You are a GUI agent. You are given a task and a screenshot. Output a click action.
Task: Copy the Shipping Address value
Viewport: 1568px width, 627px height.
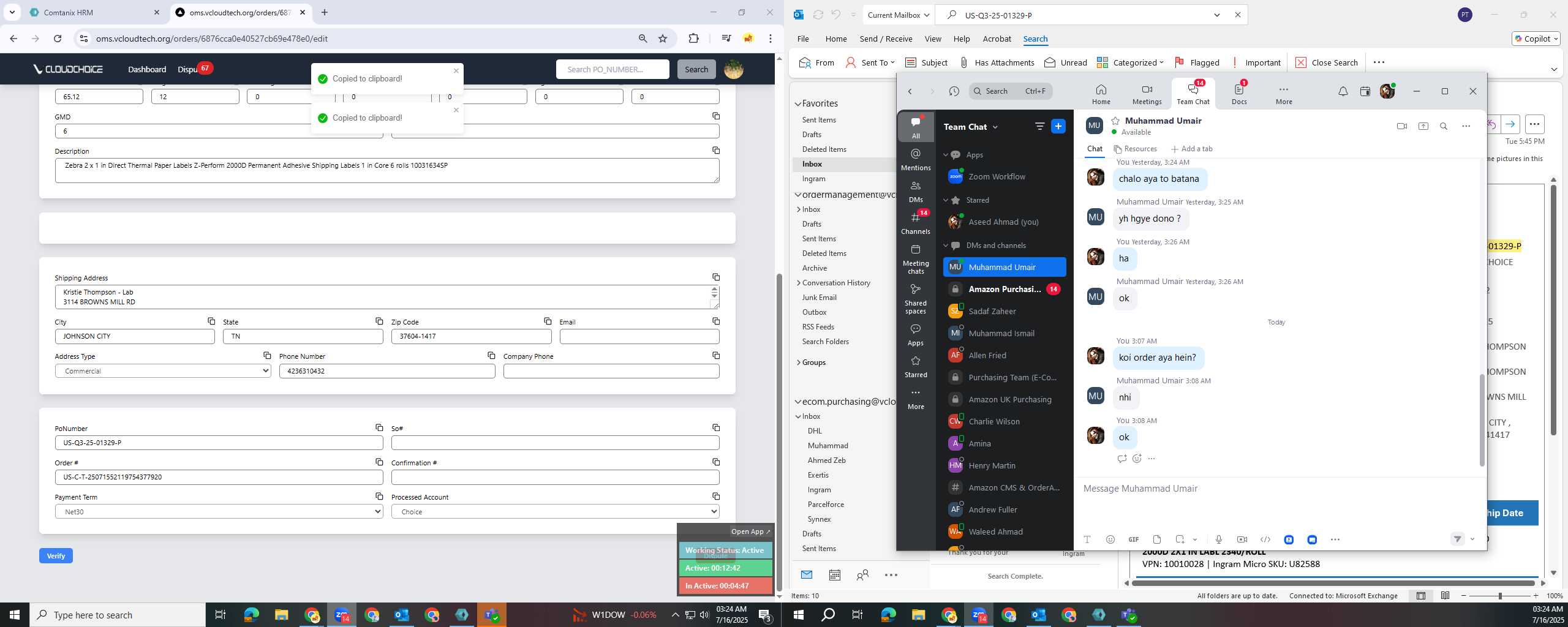click(x=715, y=277)
